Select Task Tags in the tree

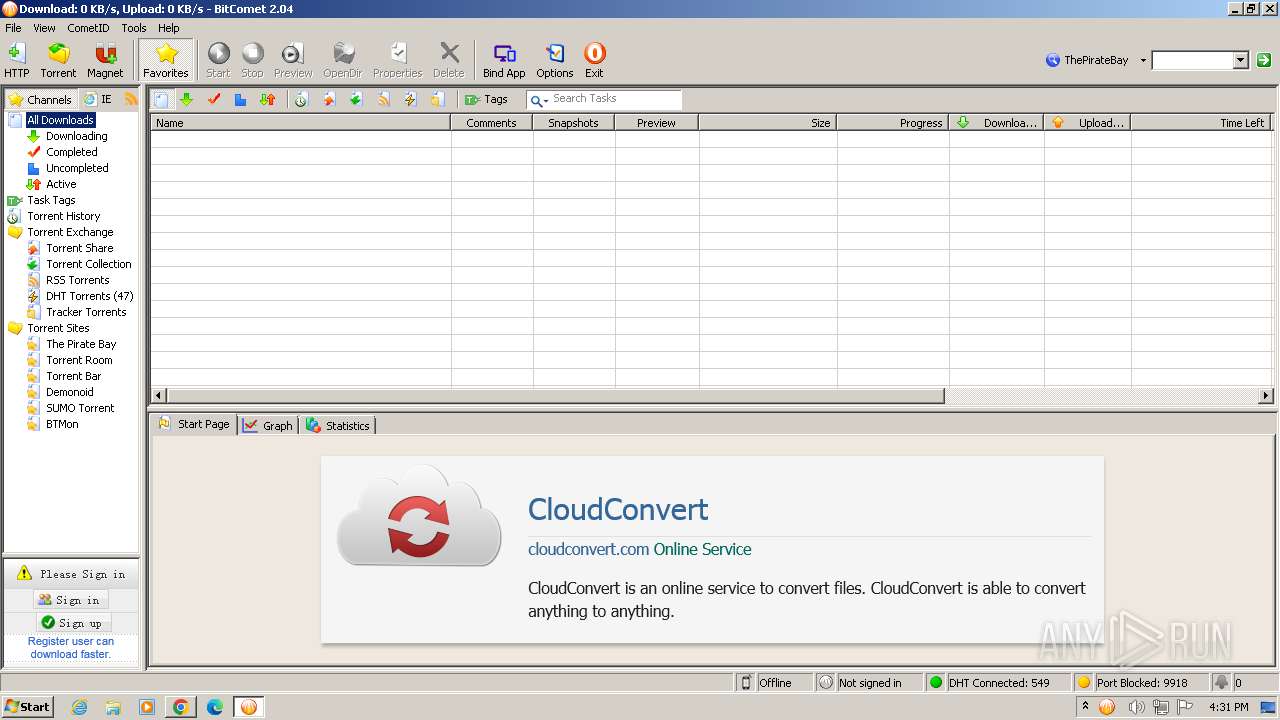point(51,200)
